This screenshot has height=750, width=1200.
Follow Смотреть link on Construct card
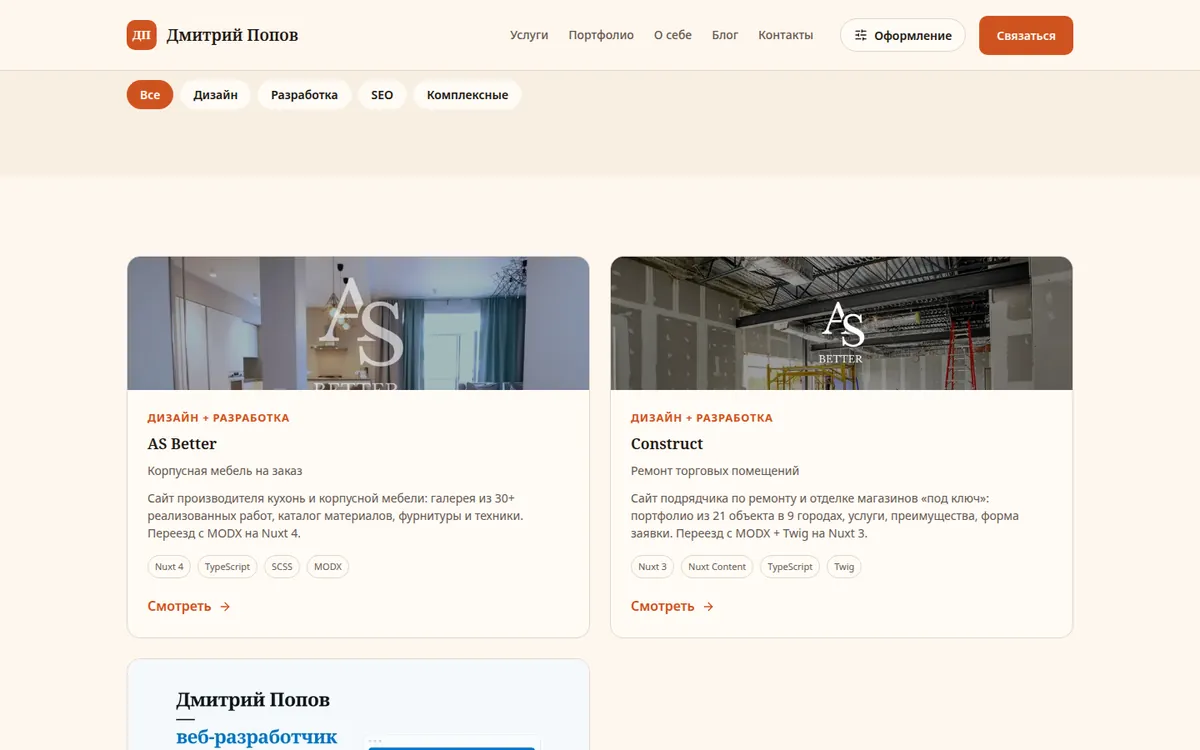(x=672, y=606)
